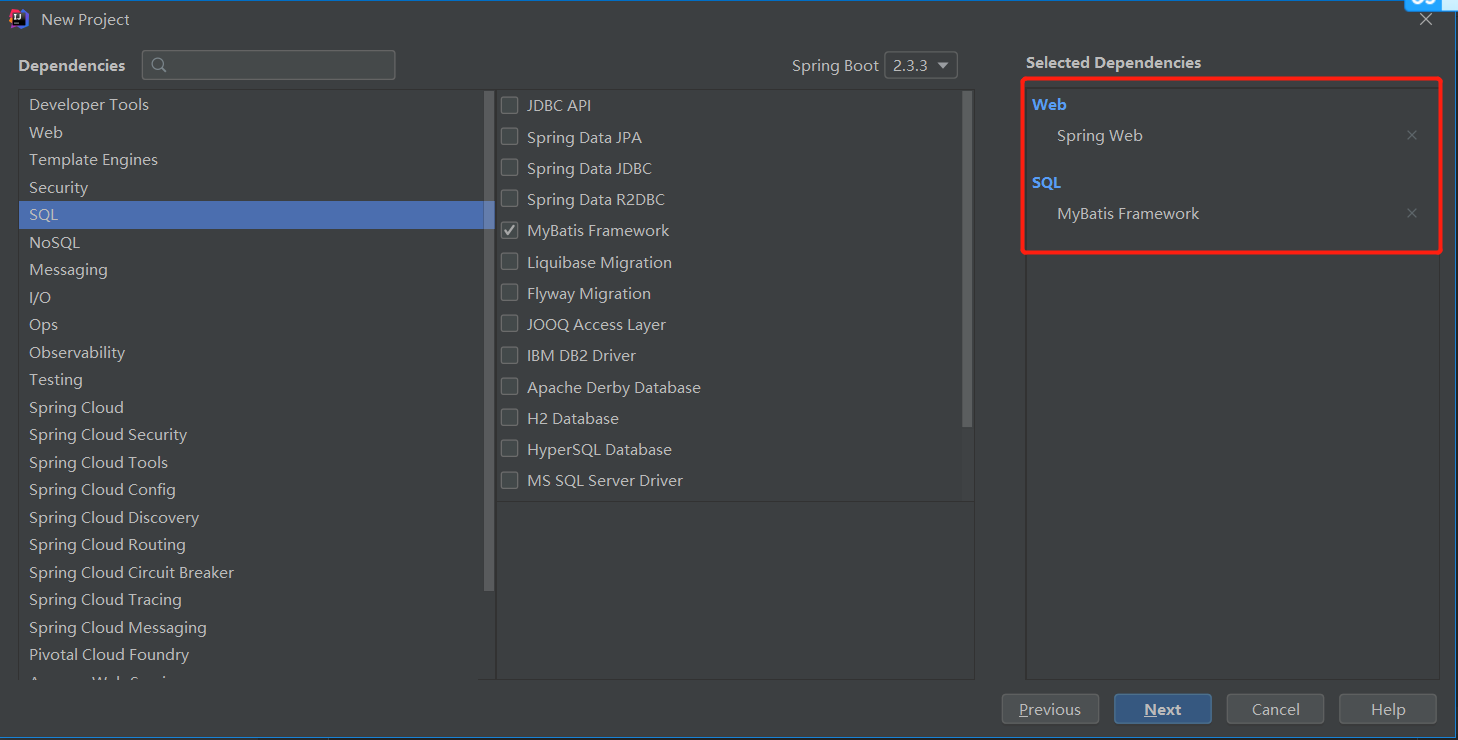Go back with the Previous button
The image size is (1458, 740).
(1050, 709)
